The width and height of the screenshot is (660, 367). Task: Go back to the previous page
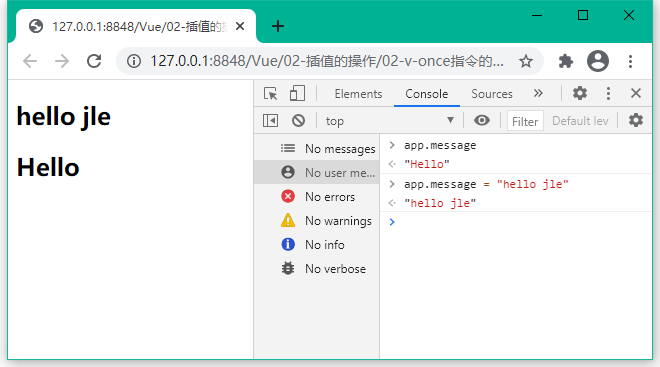(30, 61)
